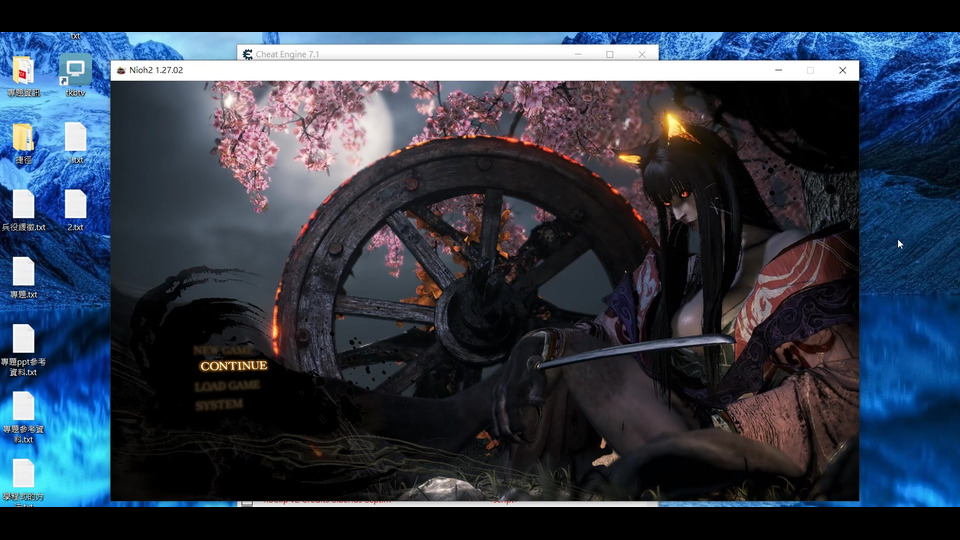Click the Nioh2 1.27.02 title text
This screenshot has width=960, height=540.
pyautogui.click(x=156, y=70)
